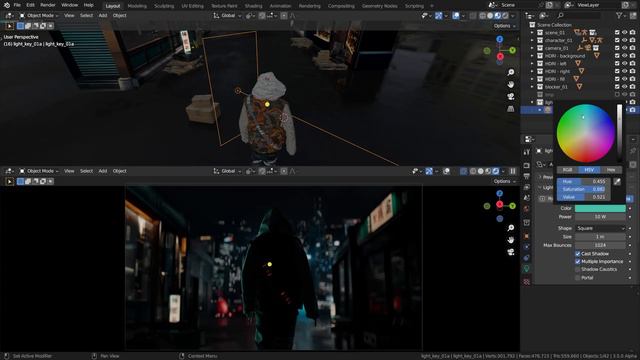The image size is (640, 360).
Task: Switch color picker to RGB mode
Action: tap(567, 170)
